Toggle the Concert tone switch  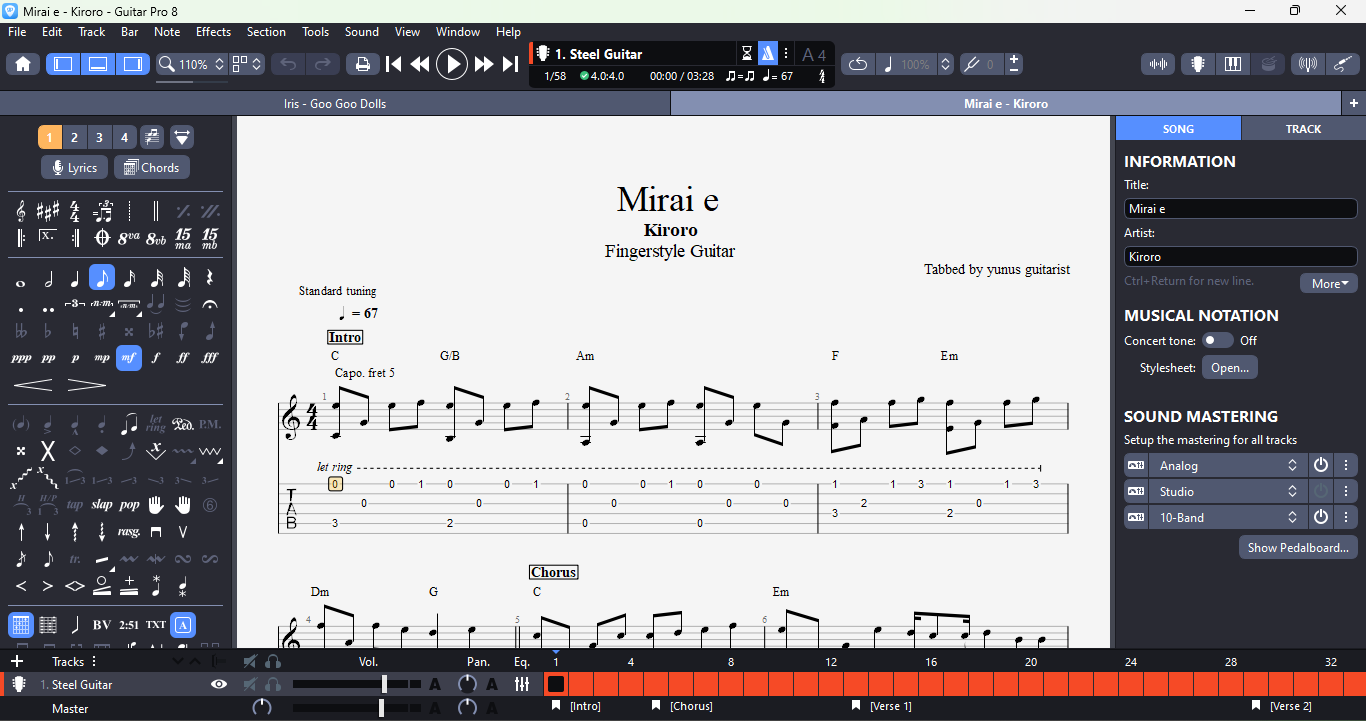coord(1217,341)
